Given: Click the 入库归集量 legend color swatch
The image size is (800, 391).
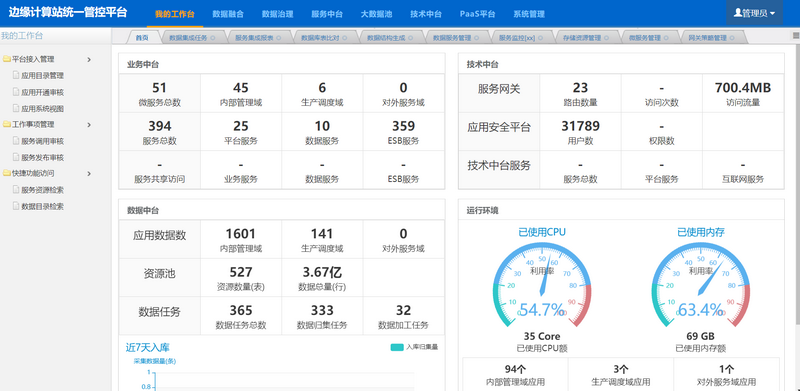Looking at the screenshot, I should pyautogui.click(x=397, y=347).
